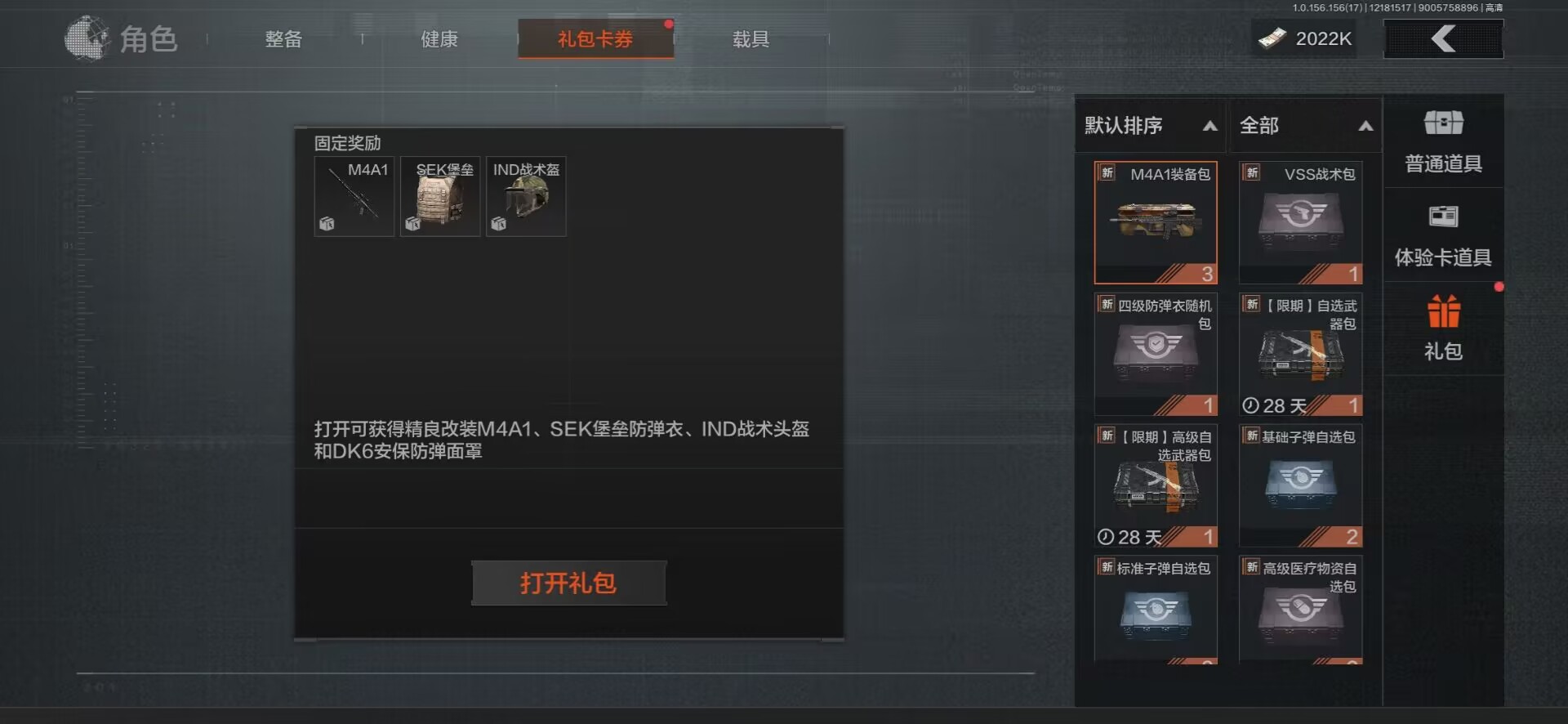1568x724 pixels.
Task: Select the 基础子弹自选包 item
Action: (x=1301, y=485)
